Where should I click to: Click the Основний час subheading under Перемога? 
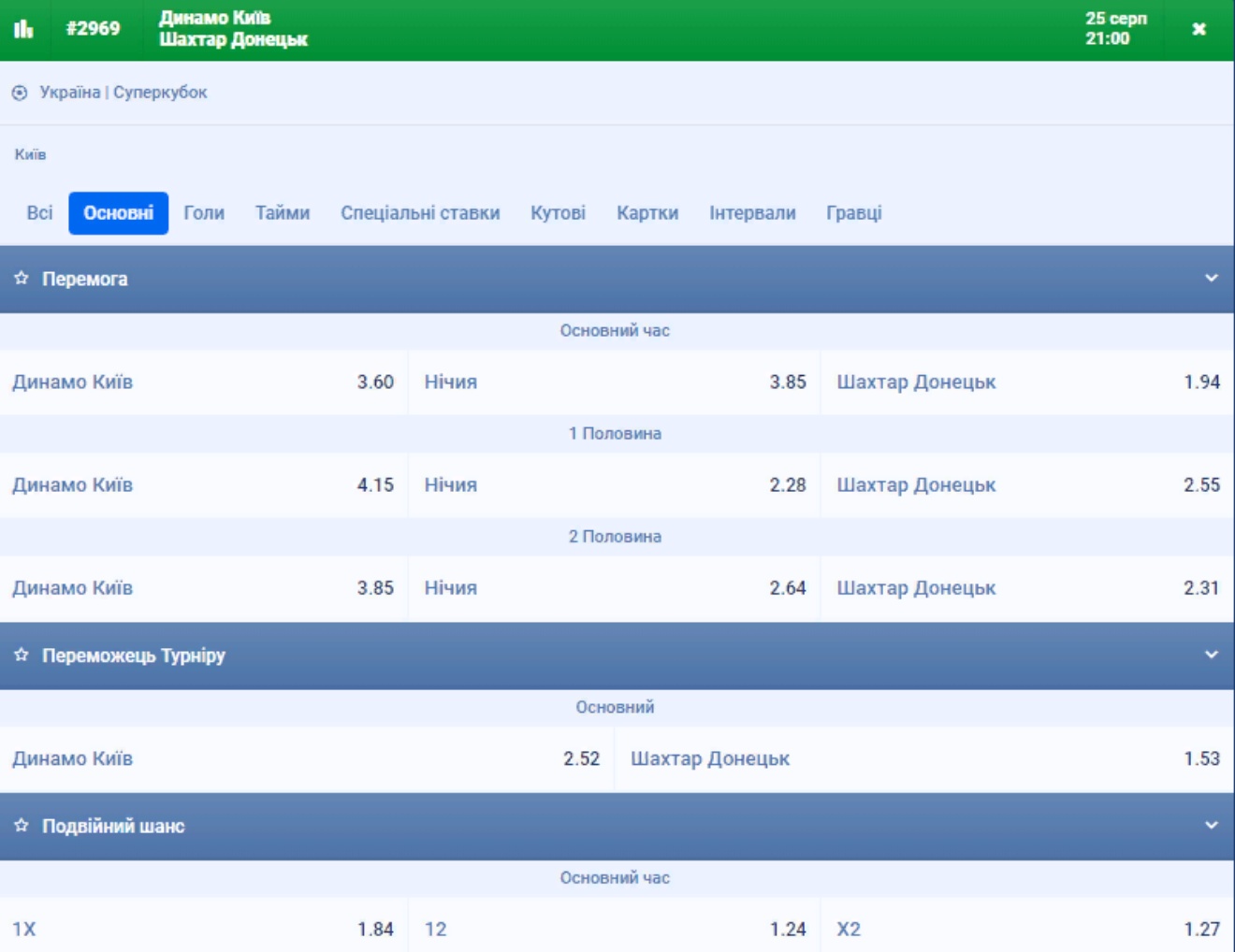click(615, 331)
